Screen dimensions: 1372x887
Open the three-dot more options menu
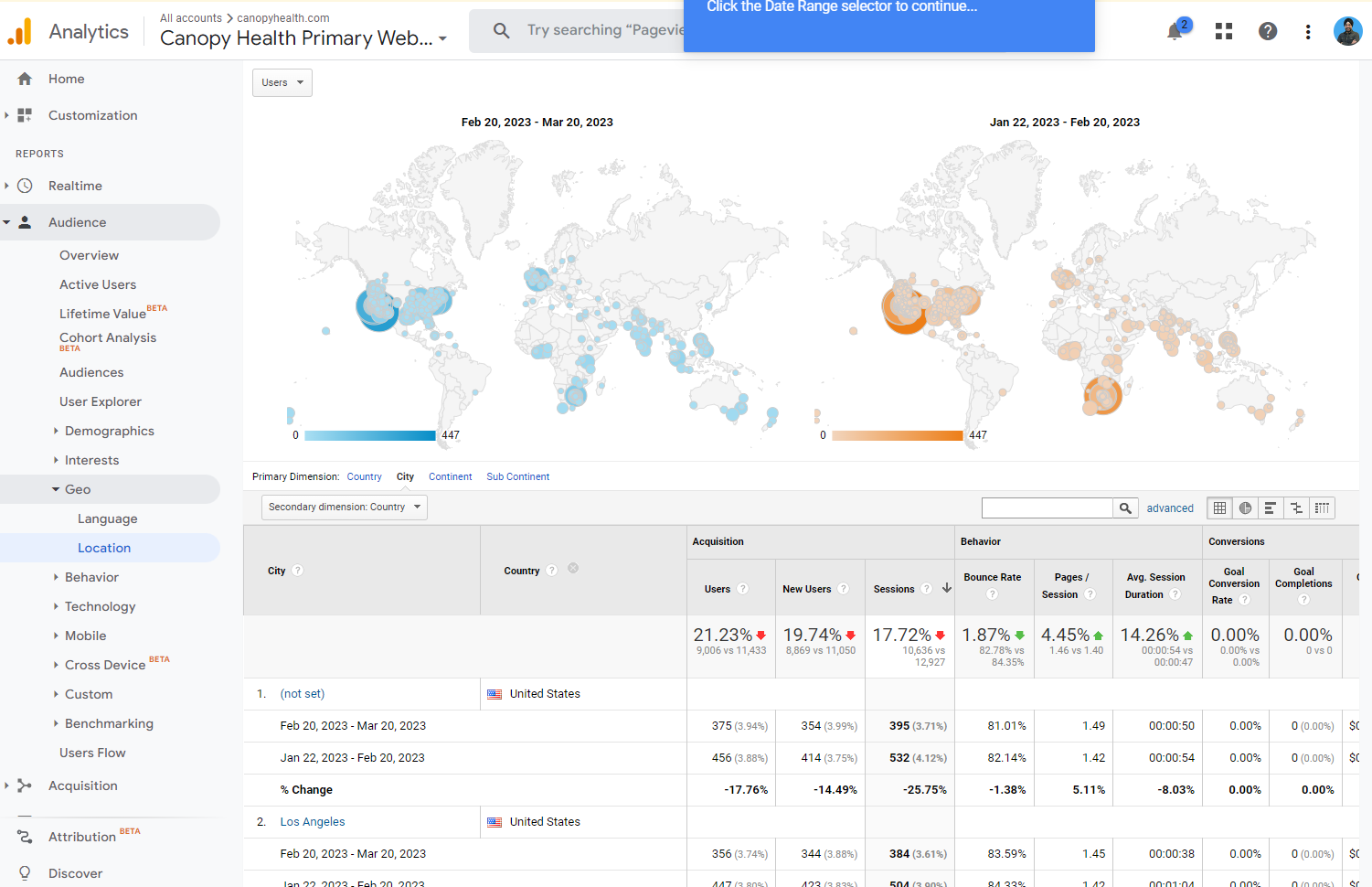(x=1308, y=32)
